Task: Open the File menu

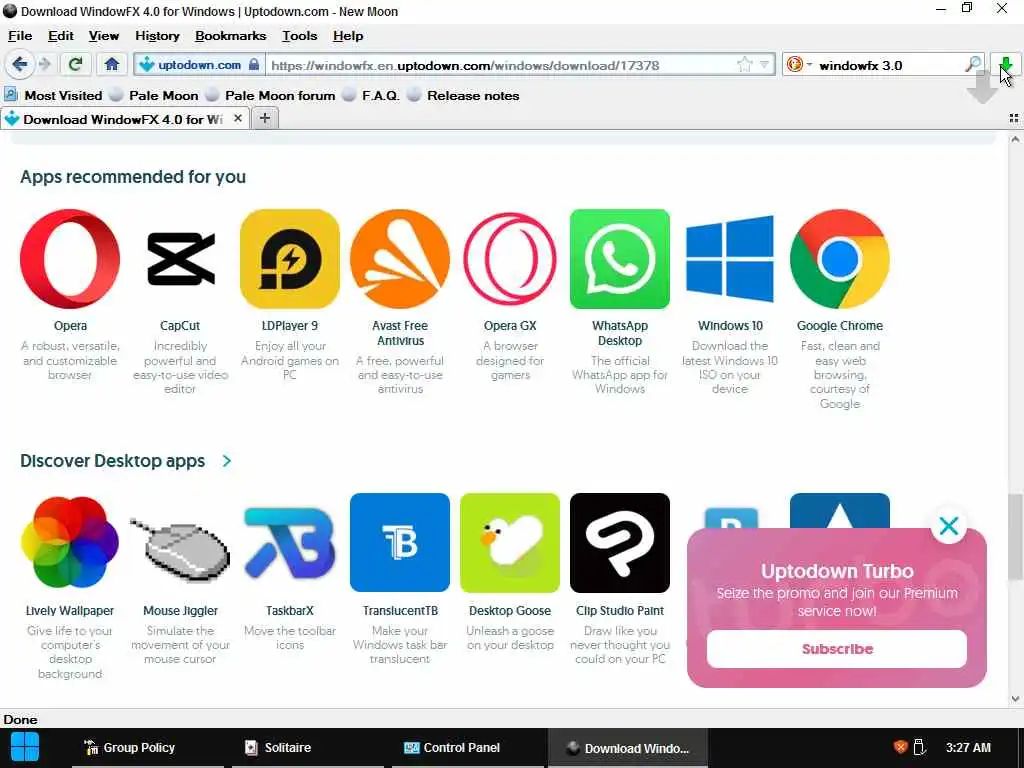Action: (x=20, y=36)
